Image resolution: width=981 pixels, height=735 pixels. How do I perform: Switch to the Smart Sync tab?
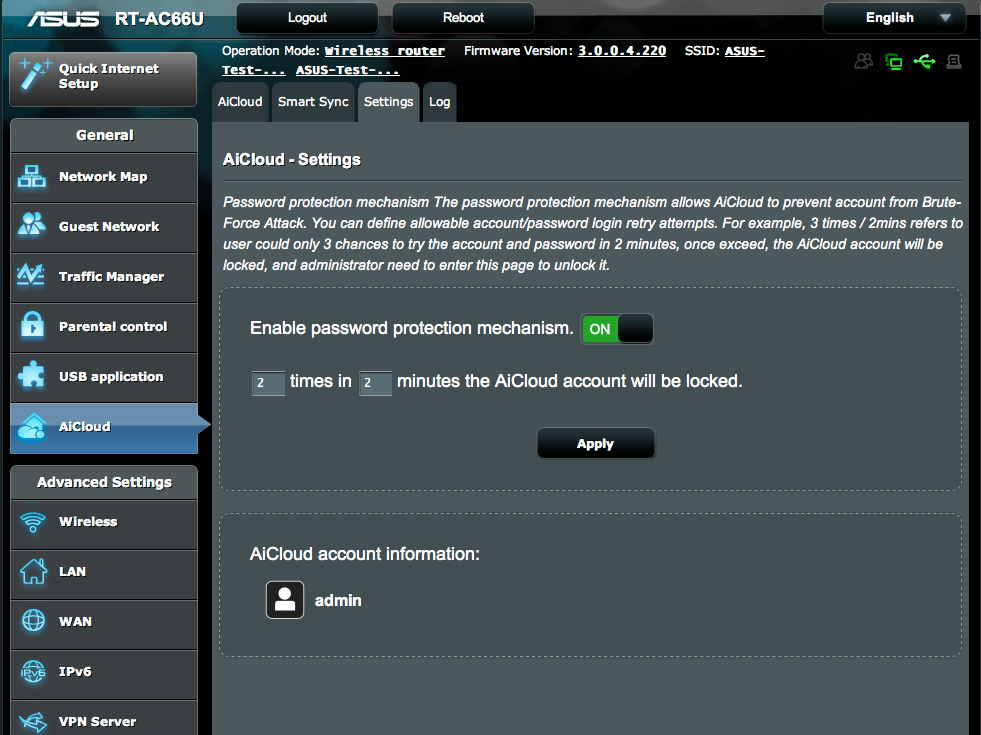[313, 101]
